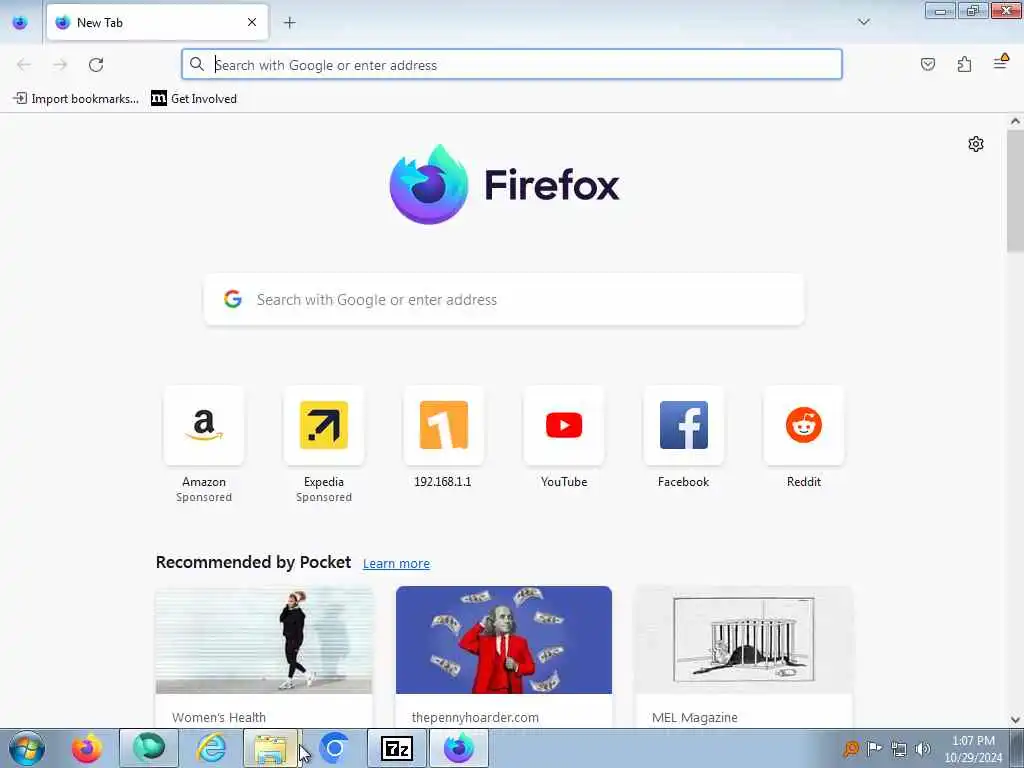The width and height of the screenshot is (1024, 768).
Task: Focus the URL address bar
Action: pyautogui.click(x=512, y=65)
